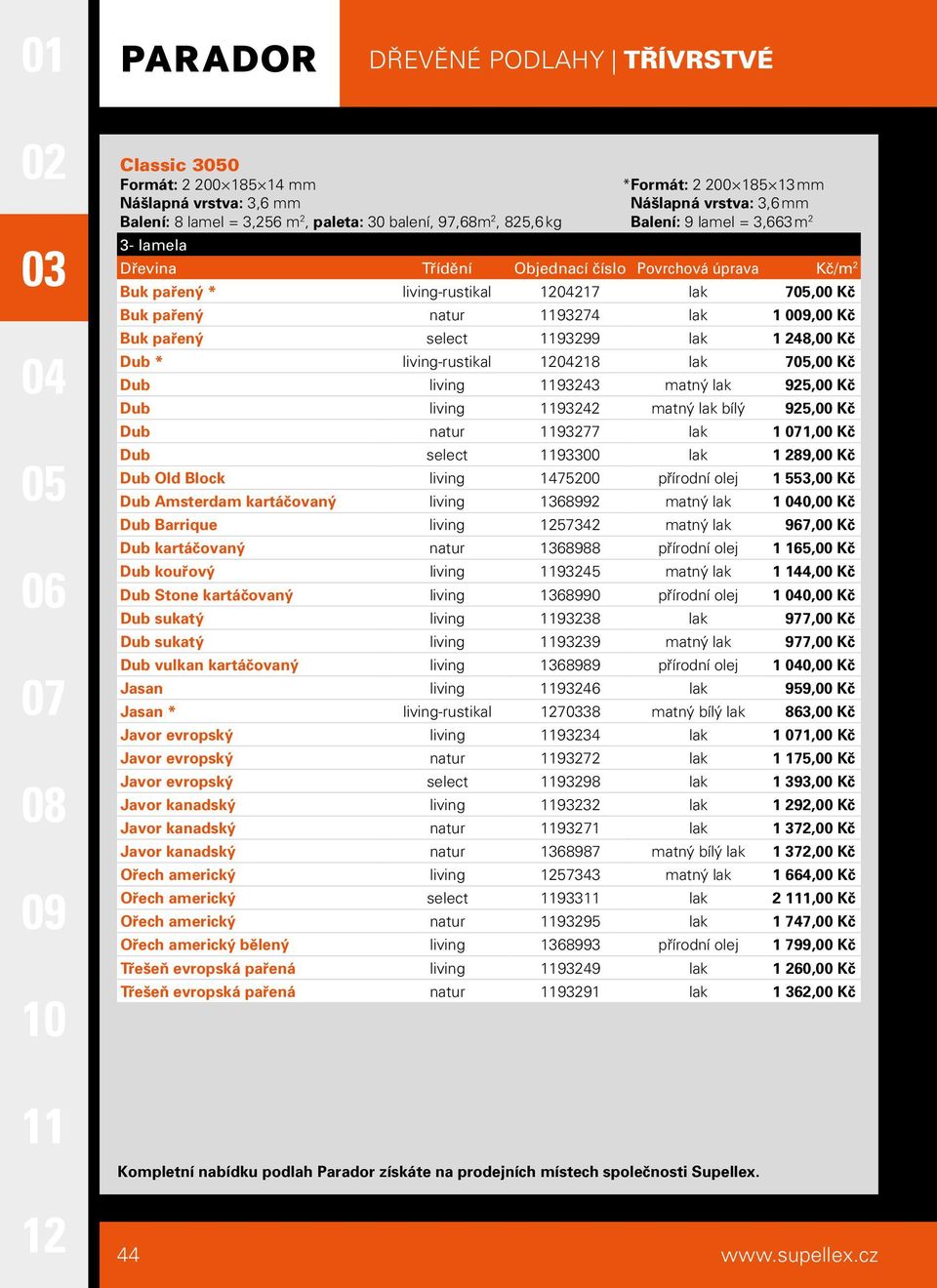
Task: Select the Nášlapná vrstva: 3,6 mm line under Classic 3050
Action: pyautogui.click(x=210, y=203)
